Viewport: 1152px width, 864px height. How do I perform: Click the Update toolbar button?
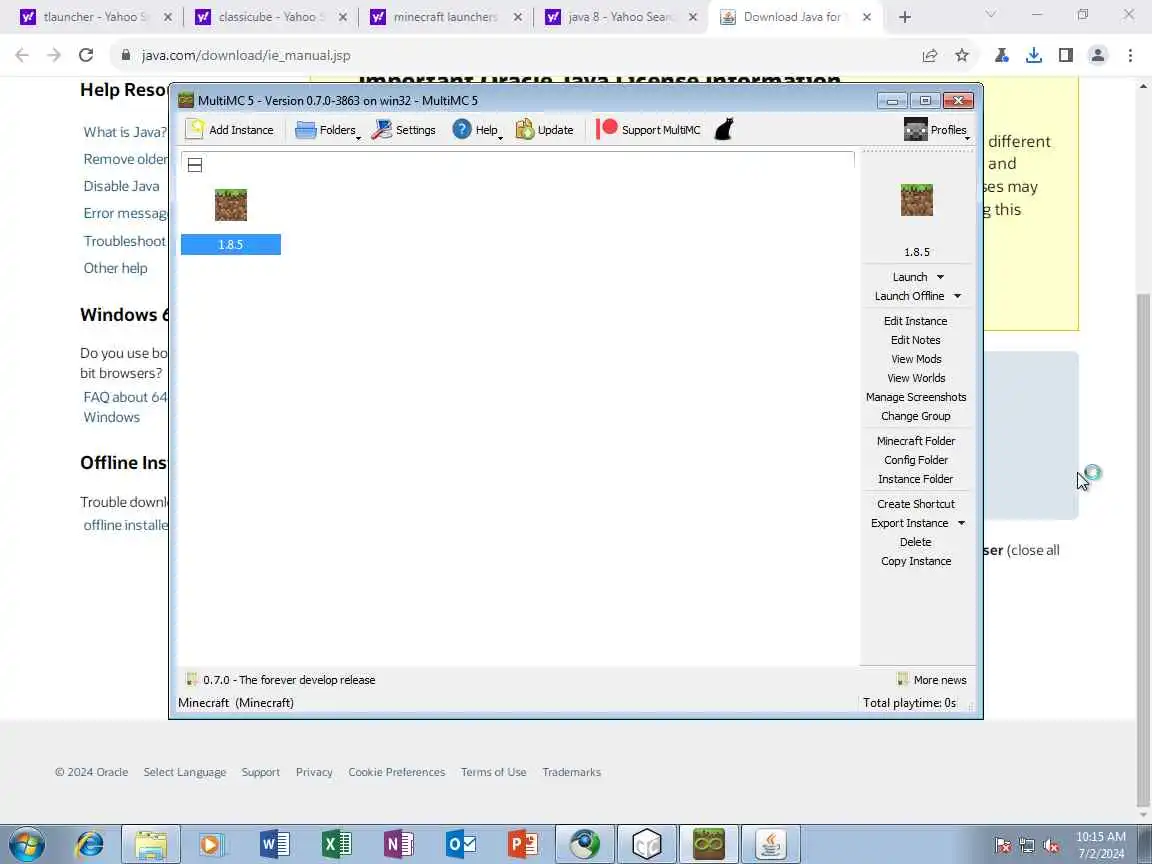(544, 130)
